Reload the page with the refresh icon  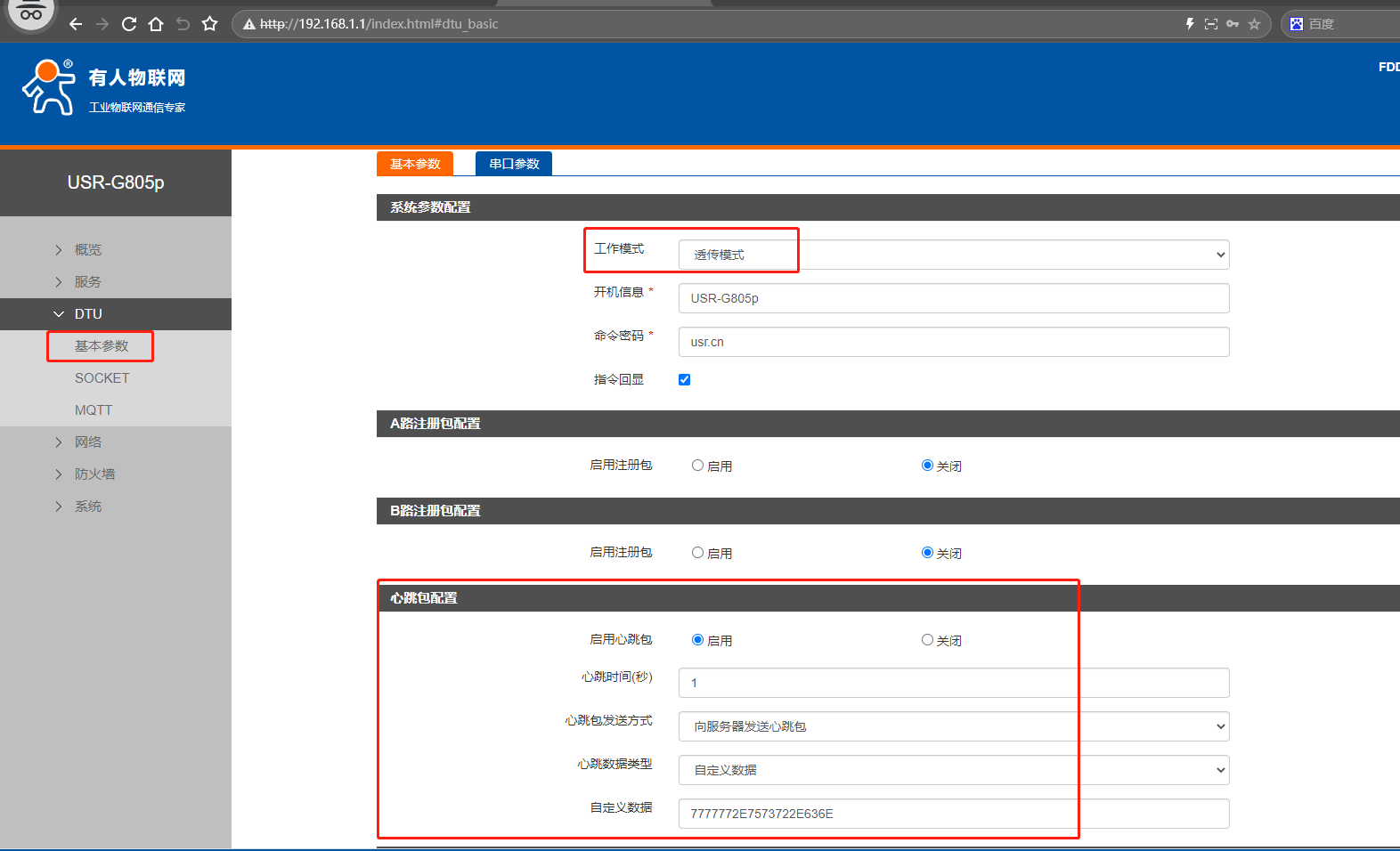pyautogui.click(x=129, y=24)
